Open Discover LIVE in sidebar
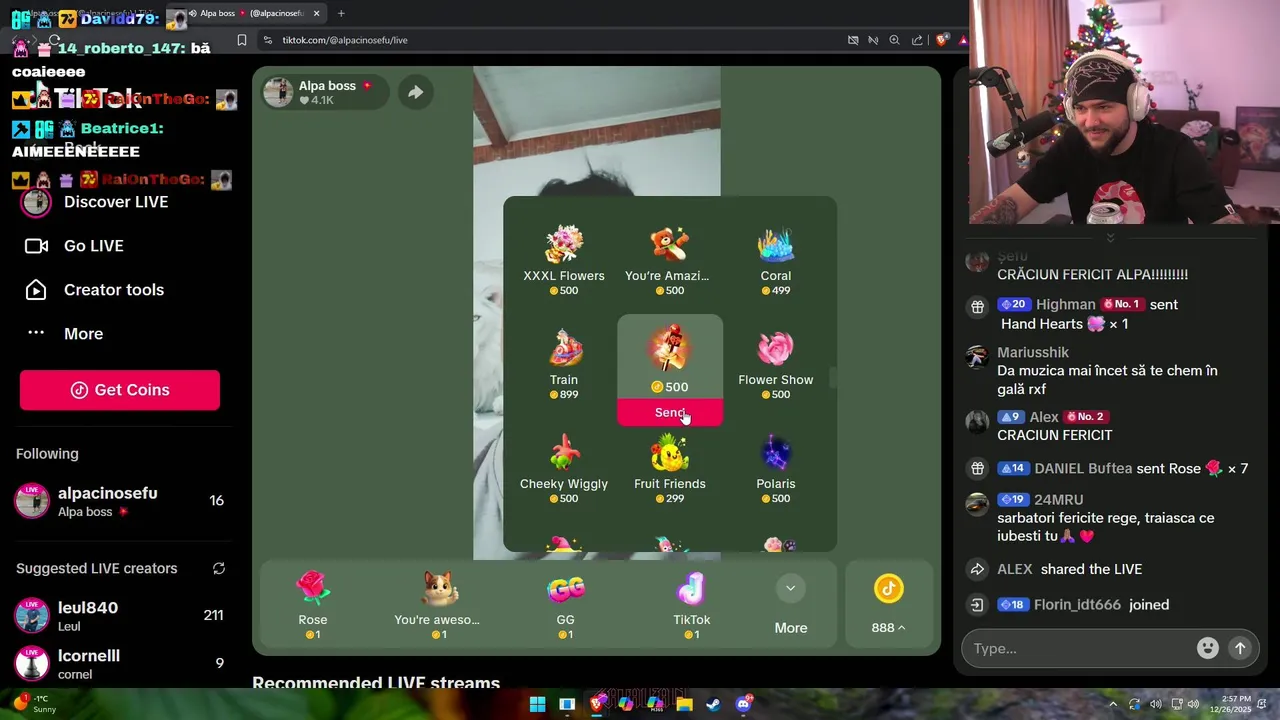 [x=116, y=202]
